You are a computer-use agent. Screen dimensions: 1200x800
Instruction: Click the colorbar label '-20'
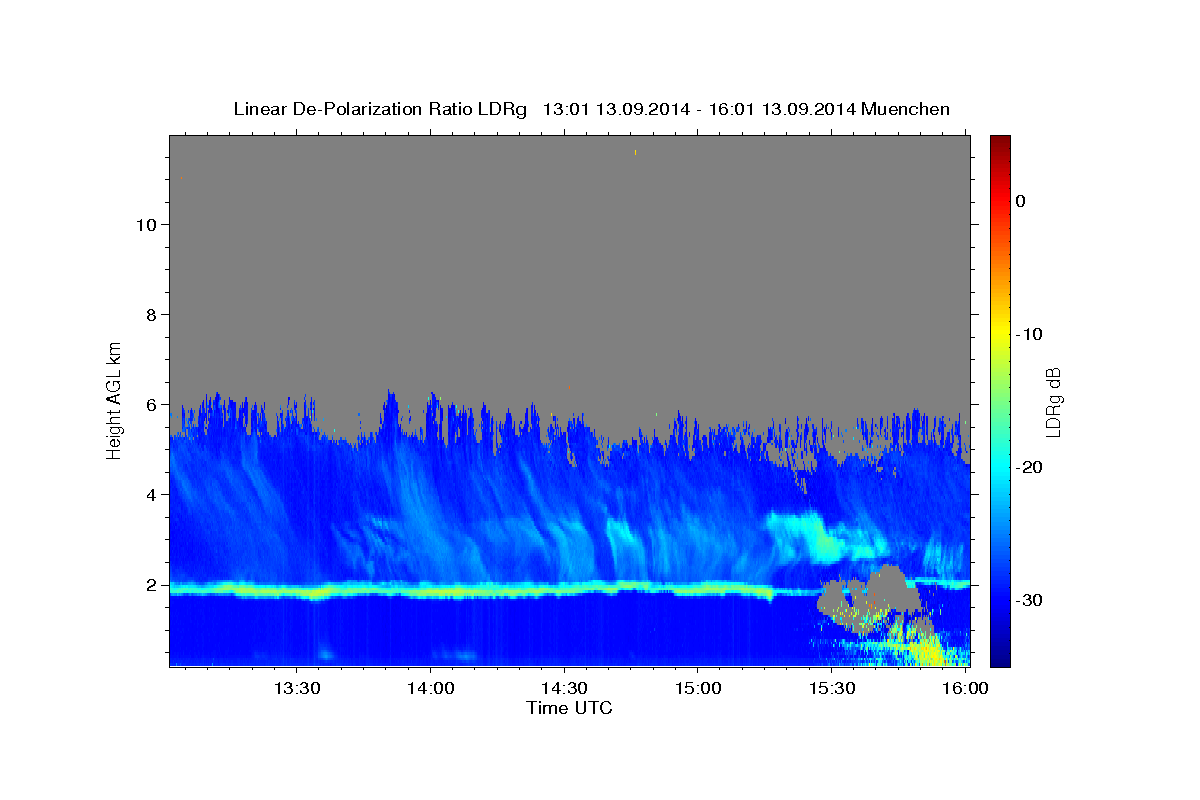1030,467
